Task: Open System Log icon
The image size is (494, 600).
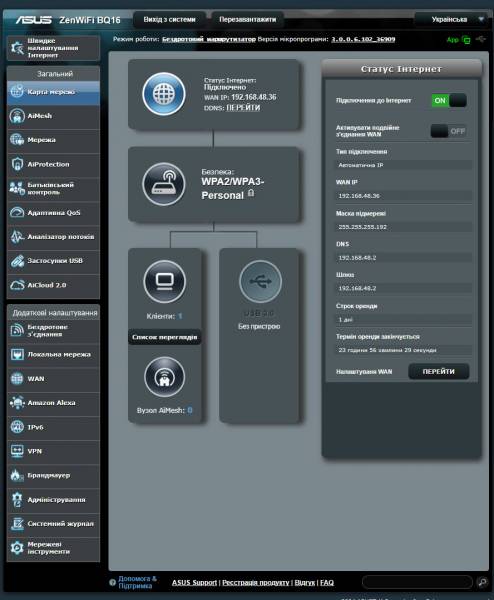Action: pos(17,524)
